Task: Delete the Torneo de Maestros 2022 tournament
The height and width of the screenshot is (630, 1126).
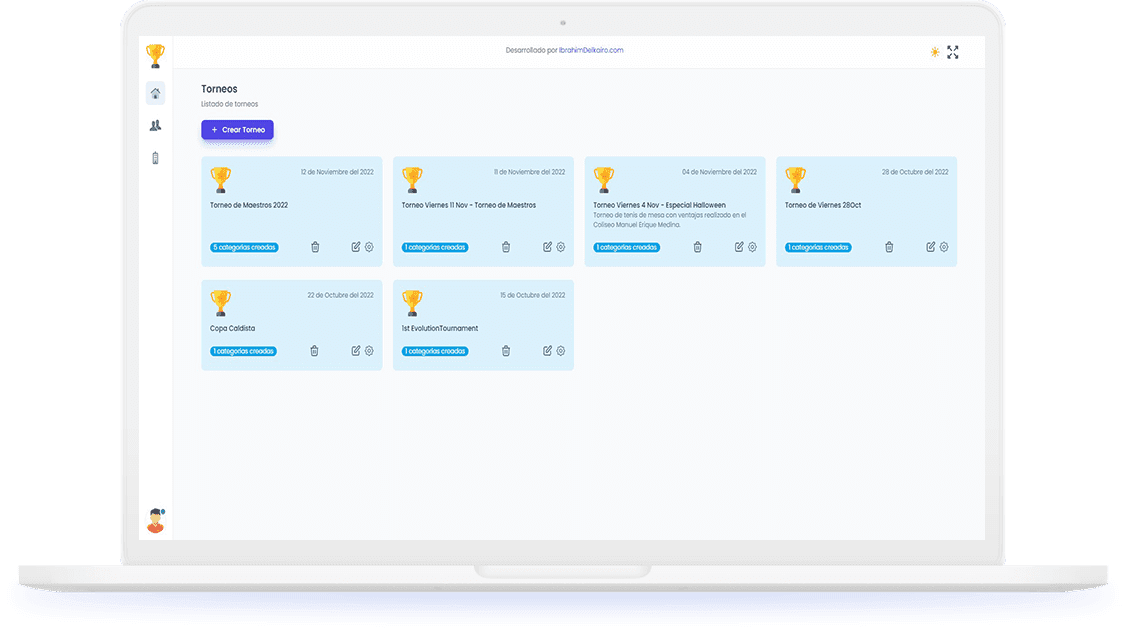Action: [315, 247]
